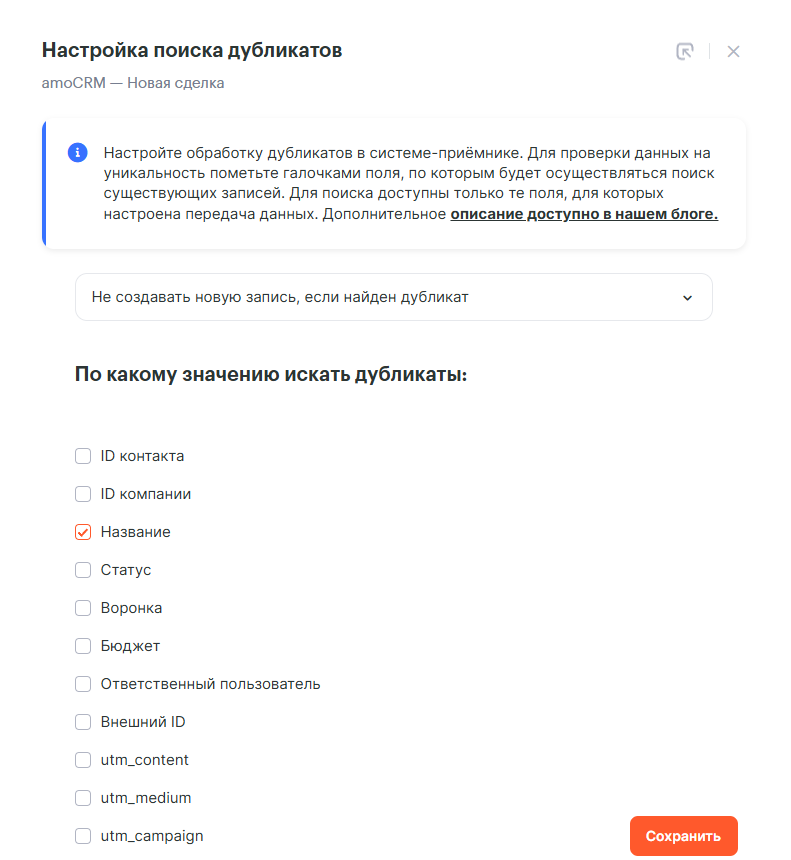Click the pop-out window icon in header
791x860 pixels.
click(685, 51)
